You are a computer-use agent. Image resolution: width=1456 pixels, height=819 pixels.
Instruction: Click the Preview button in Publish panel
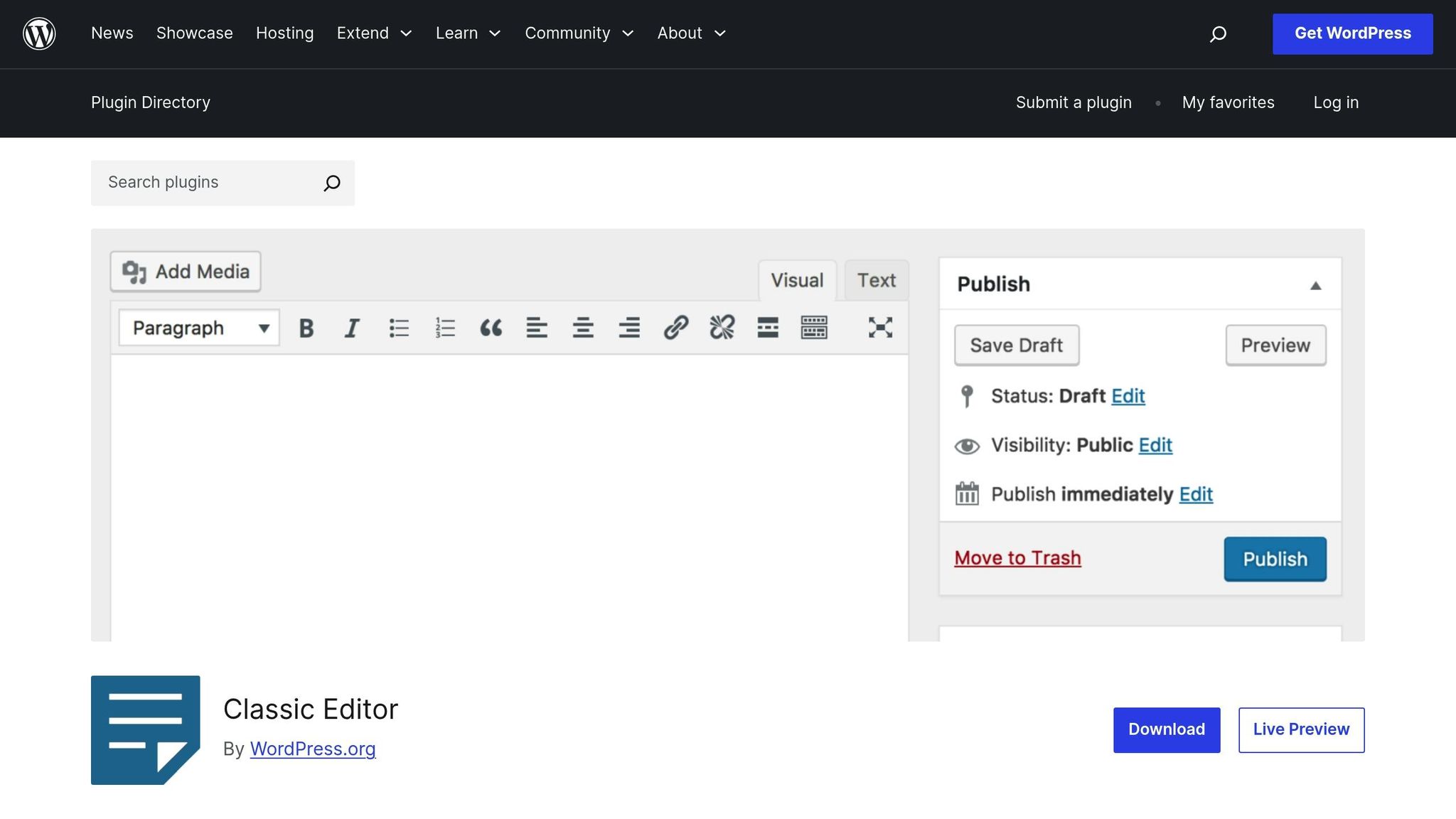[1275, 346]
